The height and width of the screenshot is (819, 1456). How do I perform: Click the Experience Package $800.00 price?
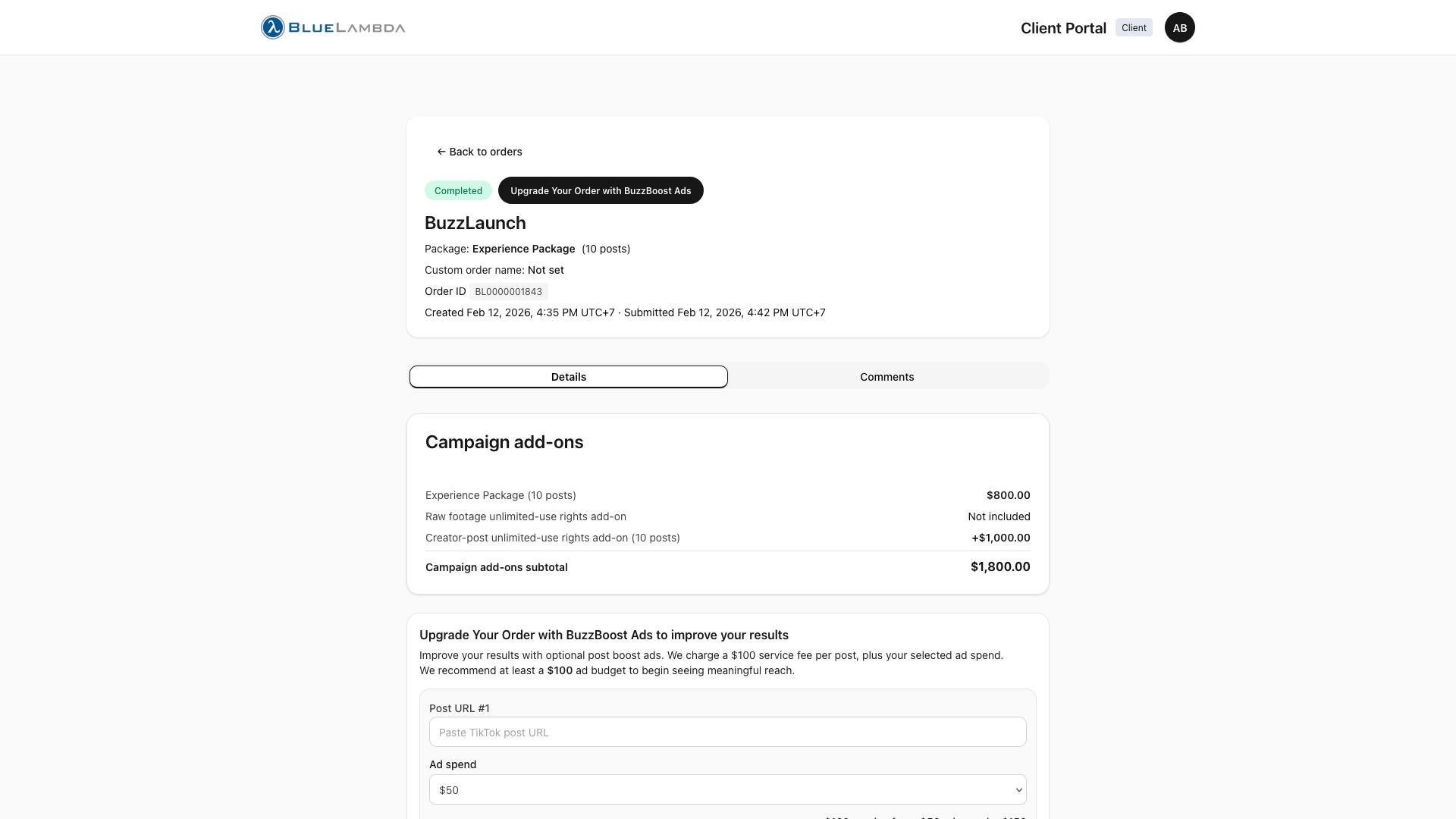tap(1008, 495)
